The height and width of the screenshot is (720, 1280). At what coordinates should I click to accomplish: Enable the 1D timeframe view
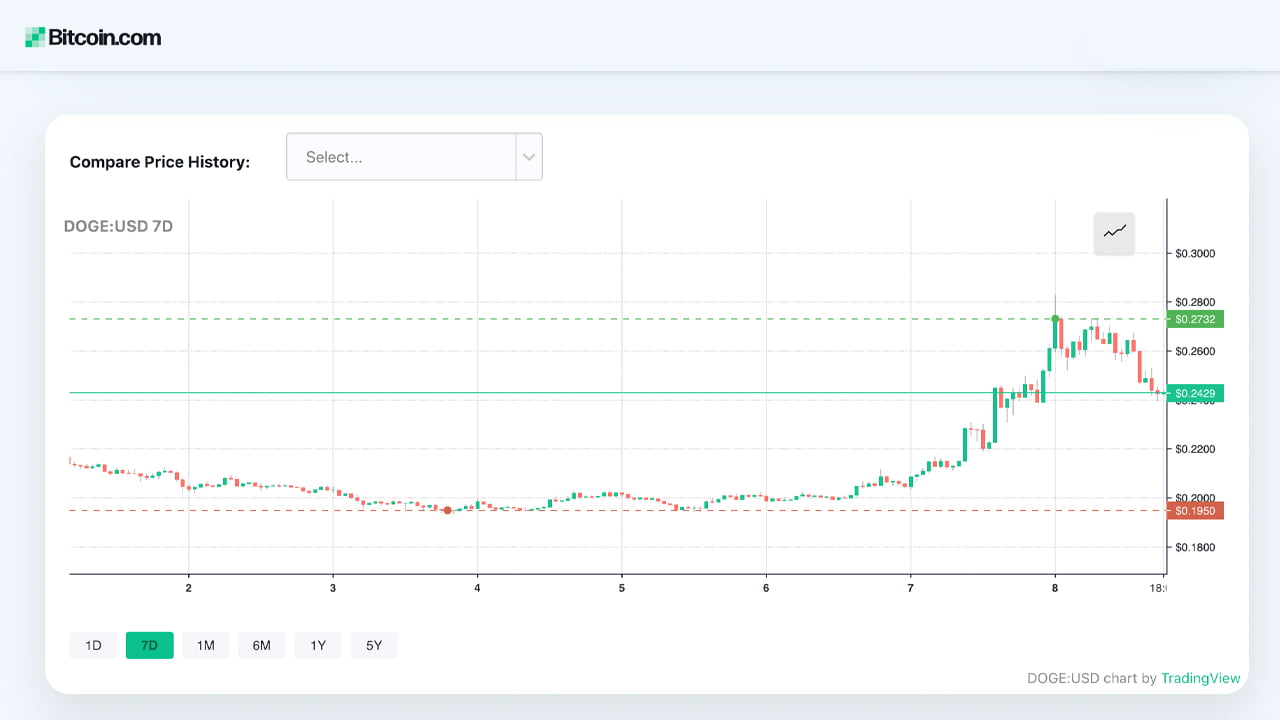93,645
